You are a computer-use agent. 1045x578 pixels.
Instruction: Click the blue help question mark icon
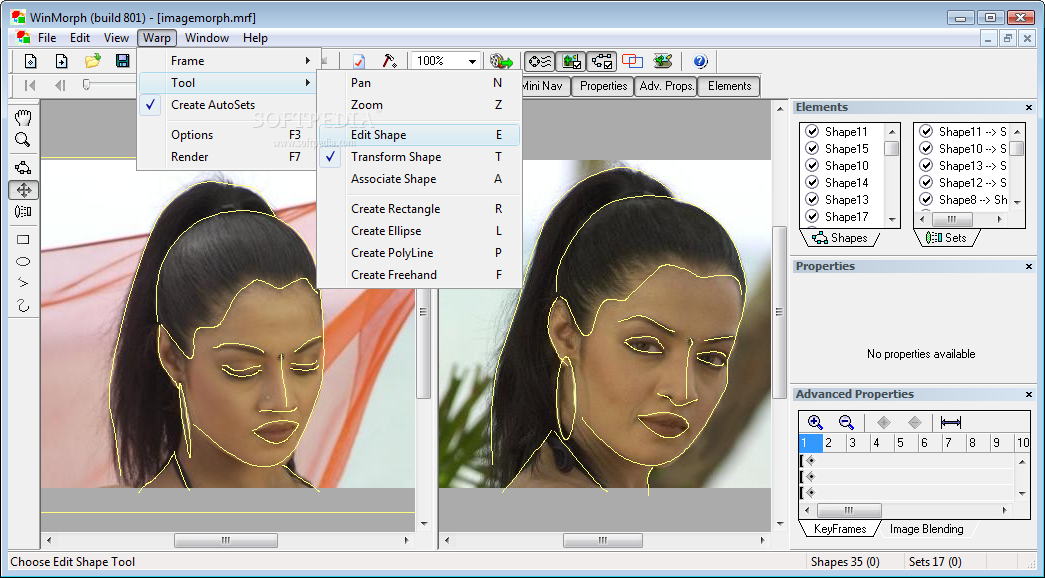click(700, 61)
